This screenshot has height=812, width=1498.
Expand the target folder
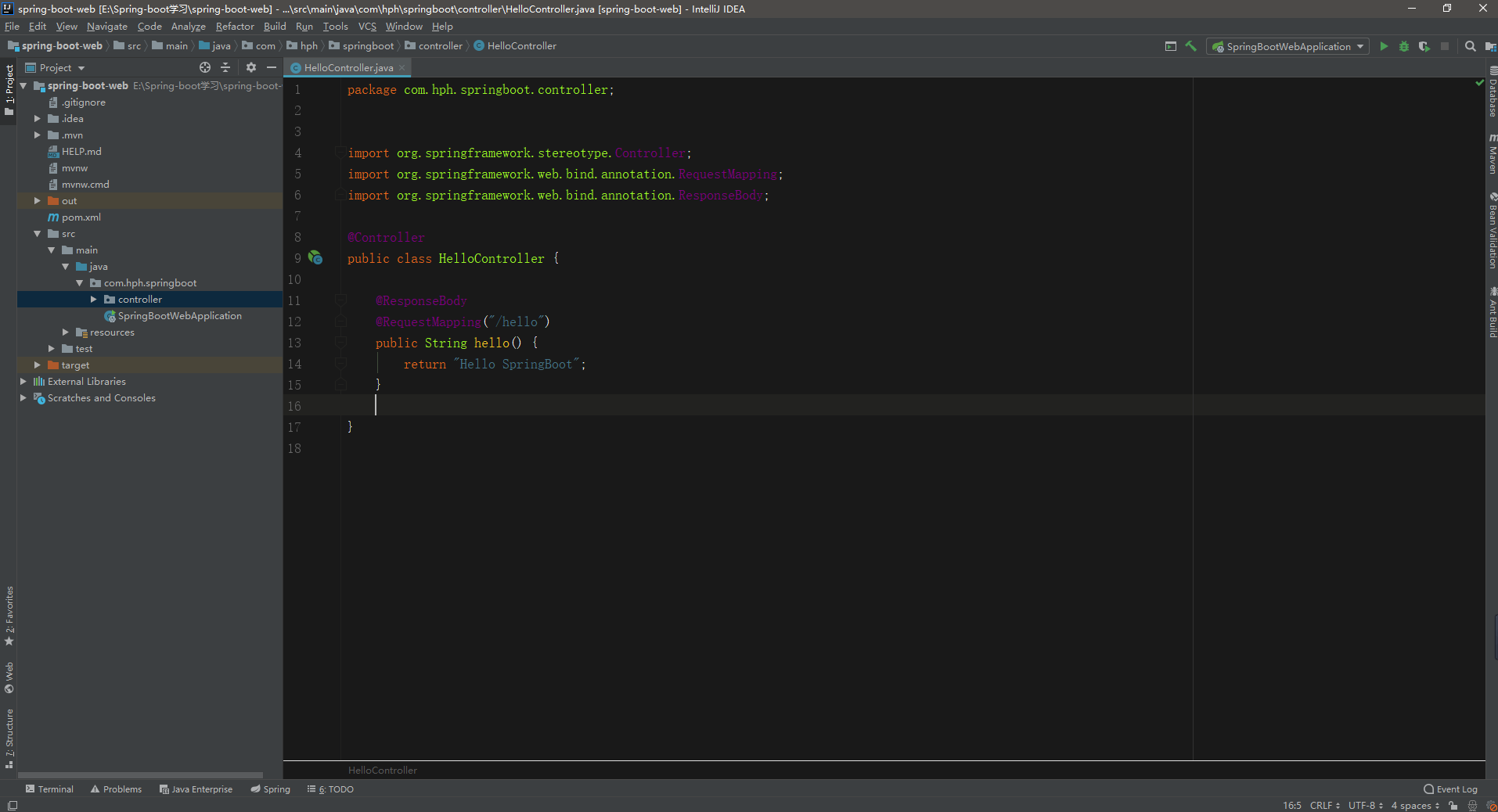(37, 365)
